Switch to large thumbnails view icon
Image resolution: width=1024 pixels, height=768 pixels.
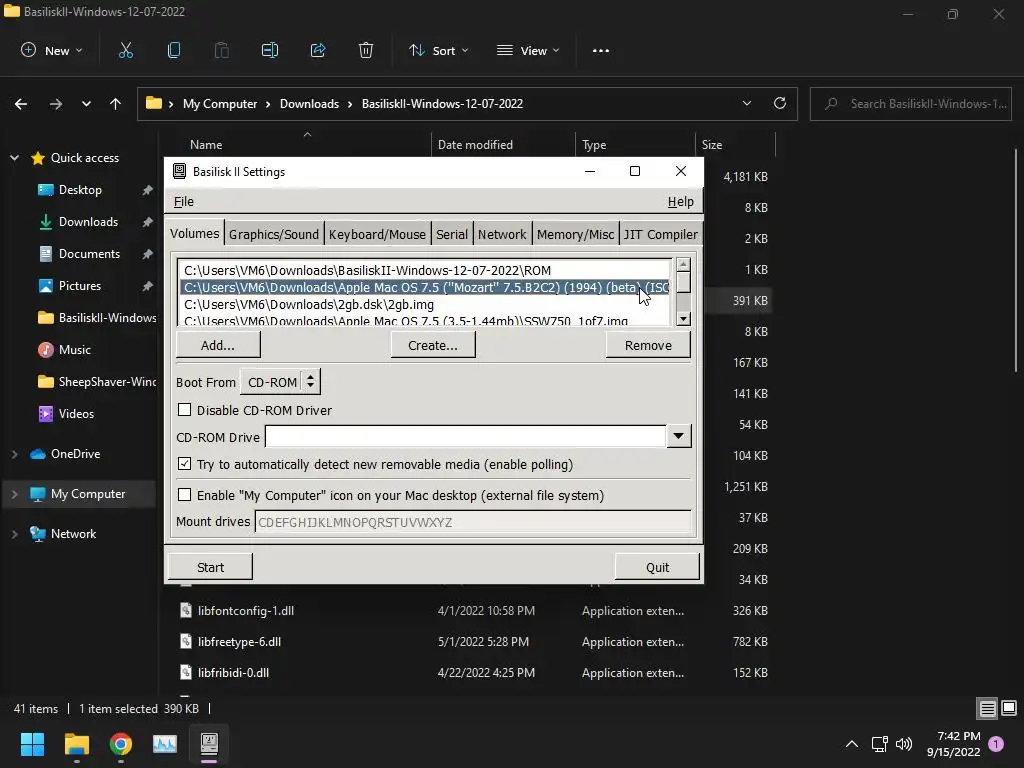[x=1009, y=709]
